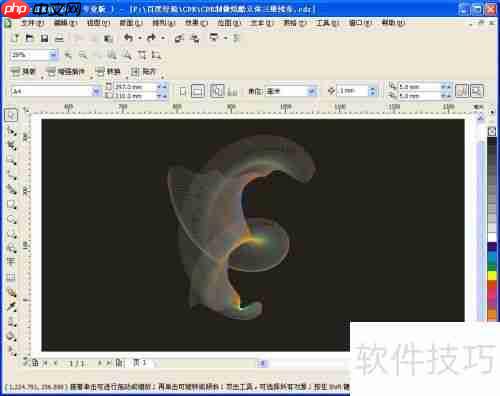The height and width of the screenshot is (396, 500).
Task: Select the Pick tool in the toolbox
Action: [x=11, y=115]
